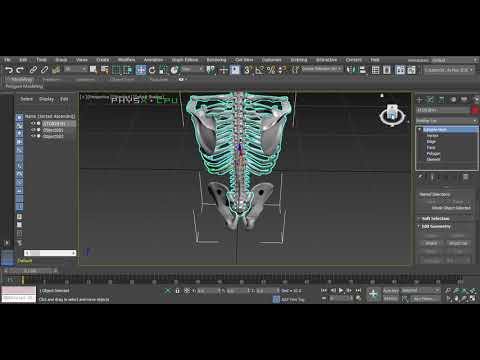Toggle visibility eye of first scene object
This screenshot has width=480, height=360.
coord(33,123)
